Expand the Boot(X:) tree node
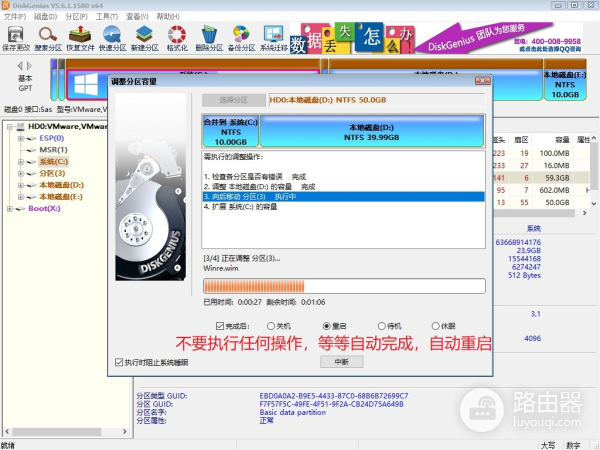This screenshot has width=600, height=450. [x=10, y=209]
